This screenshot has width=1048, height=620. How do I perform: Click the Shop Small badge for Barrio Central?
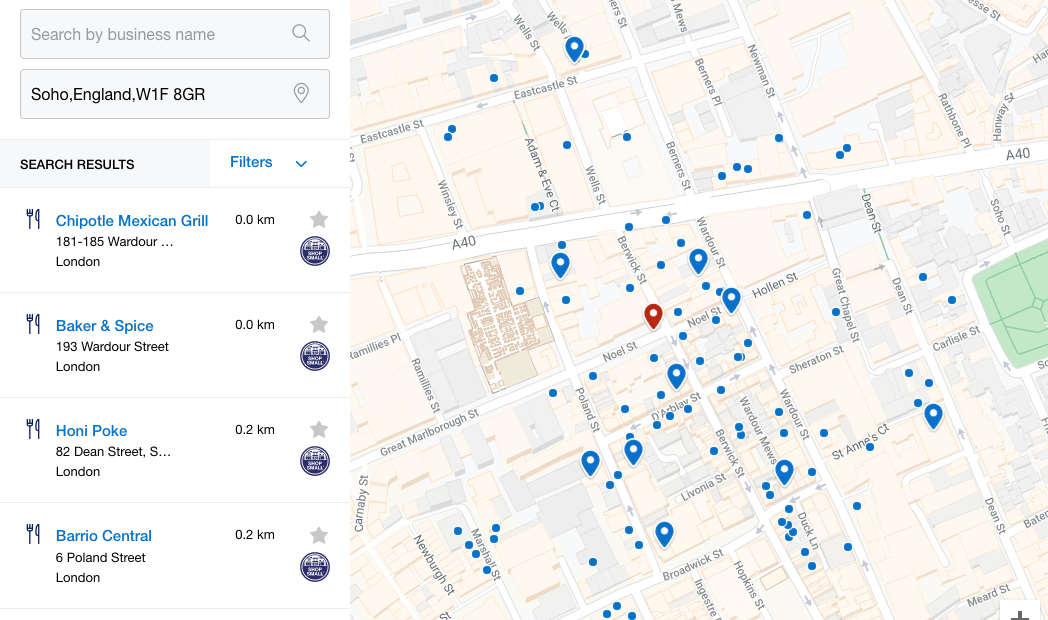click(x=315, y=567)
